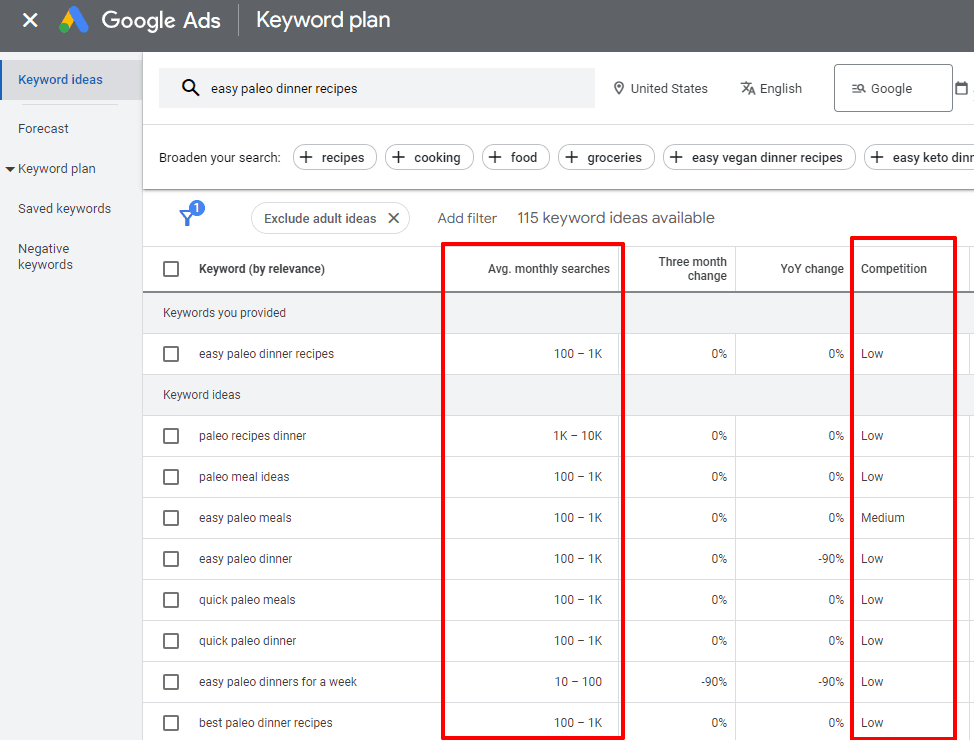This screenshot has height=740, width=974.
Task: Remove the Exclude adult ideas filter
Action: click(393, 218)
